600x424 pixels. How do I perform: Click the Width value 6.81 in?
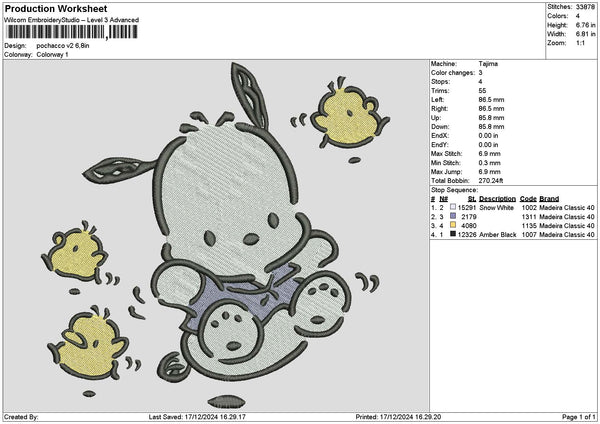tap(586, 34)
